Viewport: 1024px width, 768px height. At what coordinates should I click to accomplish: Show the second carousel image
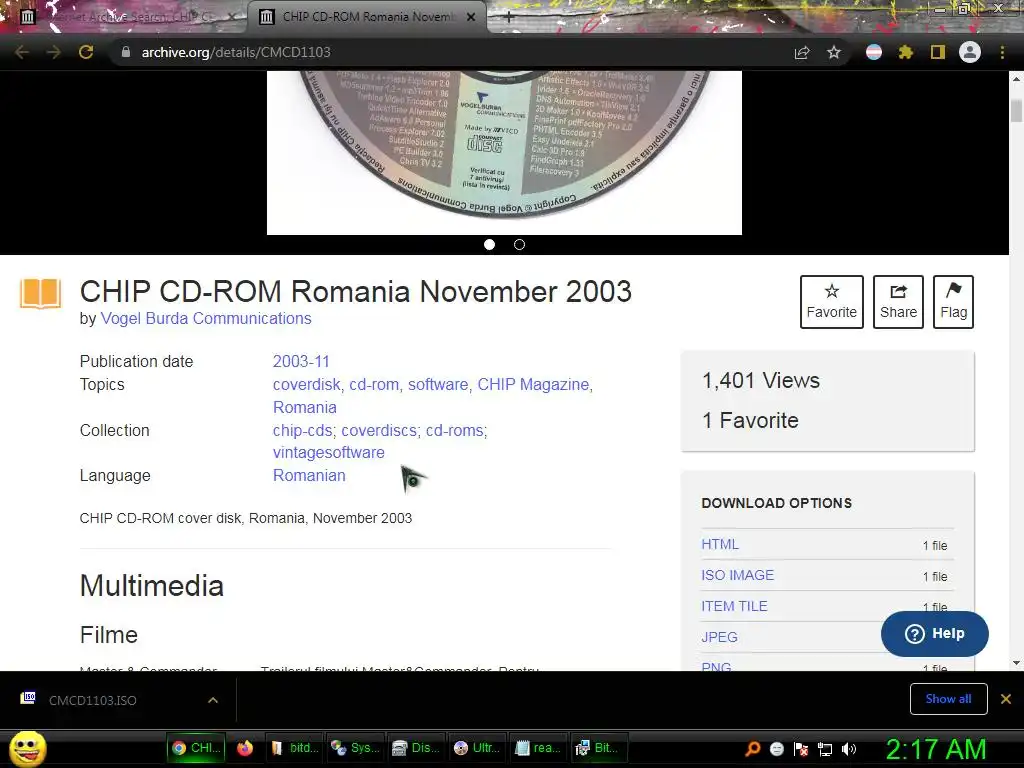click(x=519, y=244)
